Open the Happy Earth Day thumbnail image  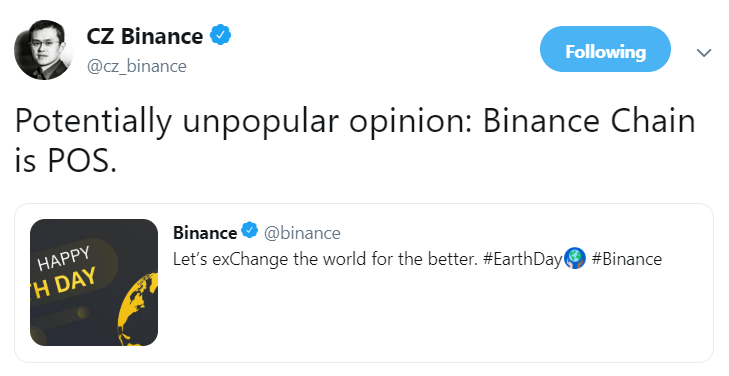94,282
